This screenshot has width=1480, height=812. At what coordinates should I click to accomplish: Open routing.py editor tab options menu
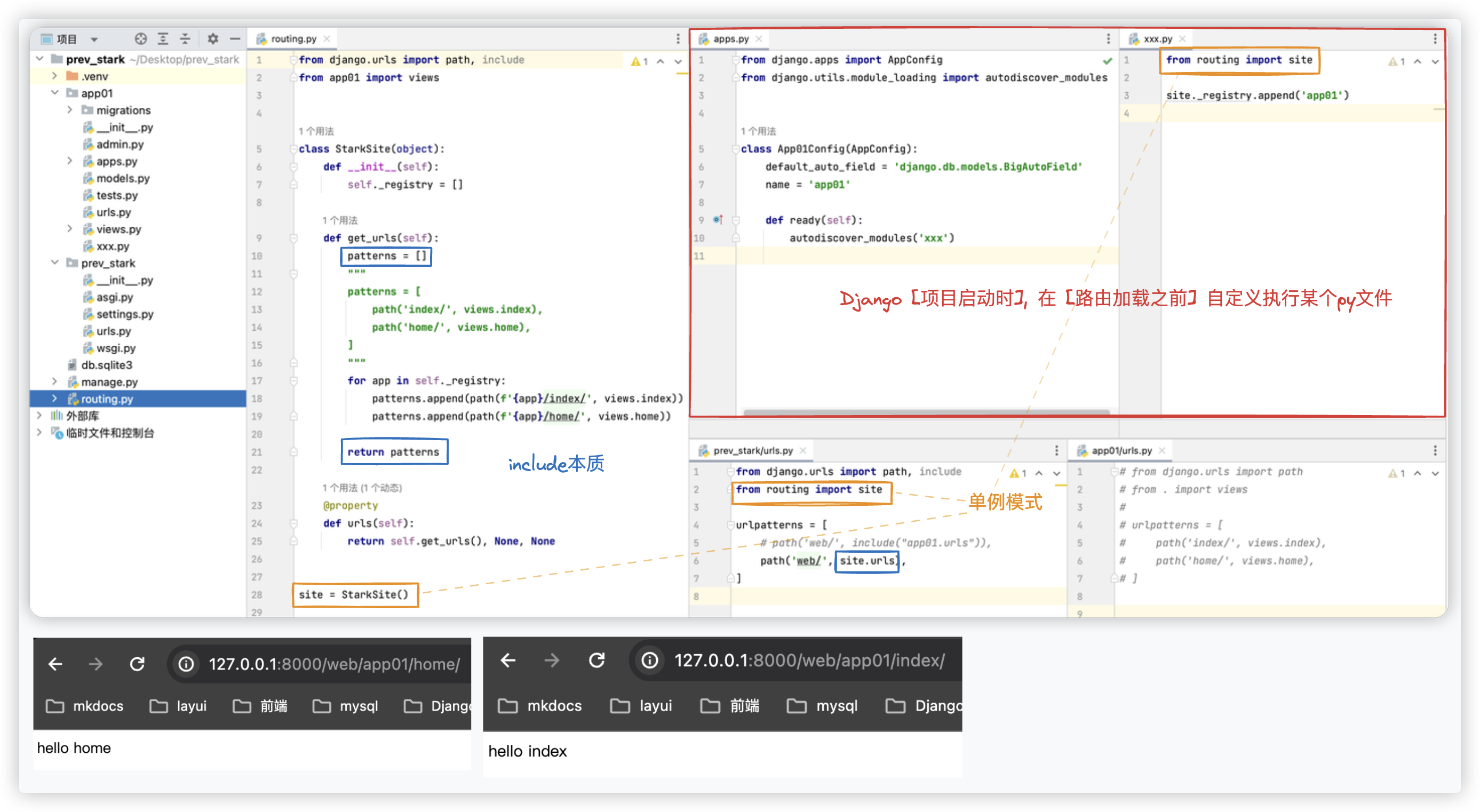(678, 38)
